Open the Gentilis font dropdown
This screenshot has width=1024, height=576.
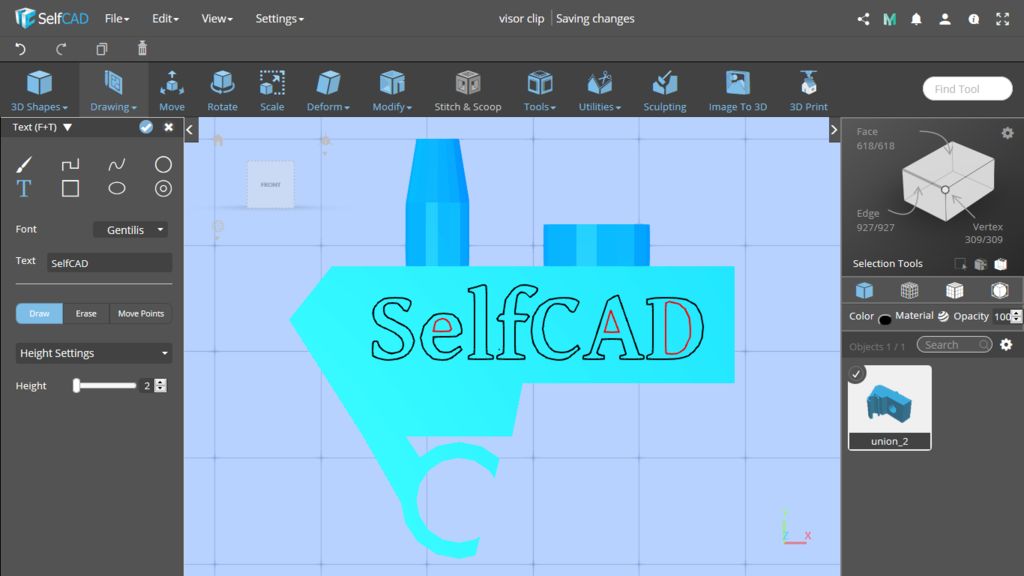[131, 229]
